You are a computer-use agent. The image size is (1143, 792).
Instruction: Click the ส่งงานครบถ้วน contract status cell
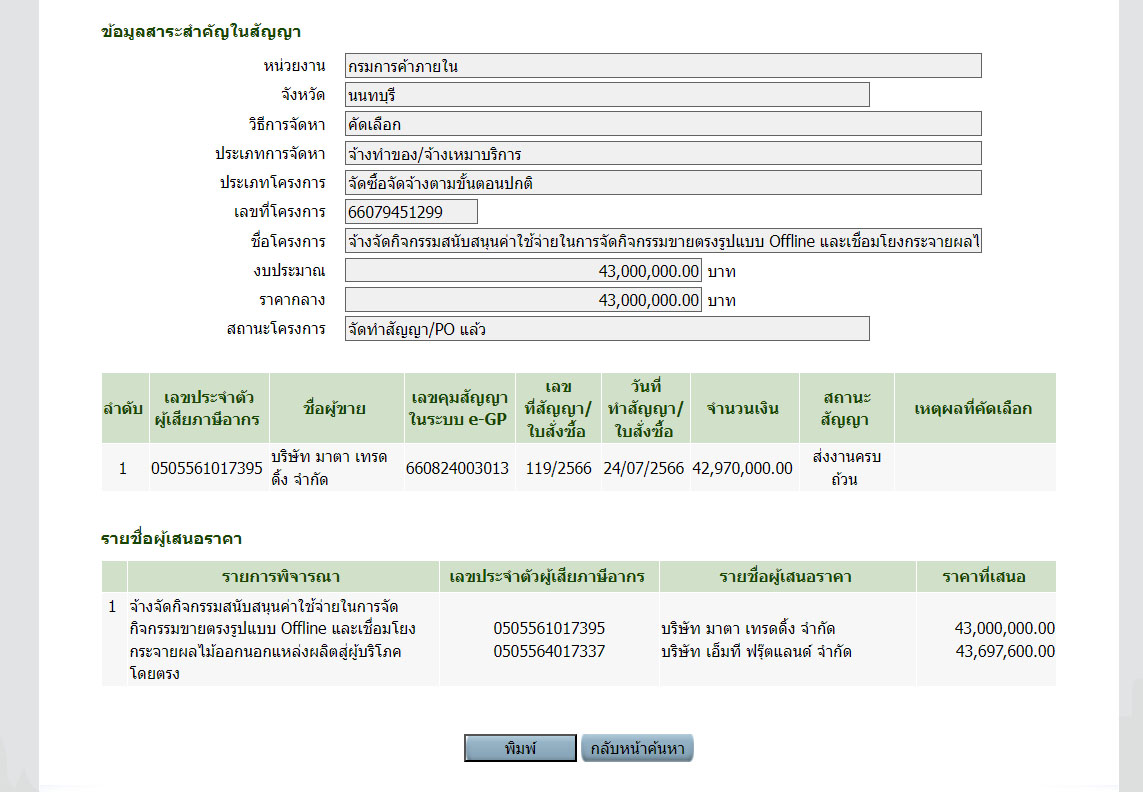(x=846, y=468)
